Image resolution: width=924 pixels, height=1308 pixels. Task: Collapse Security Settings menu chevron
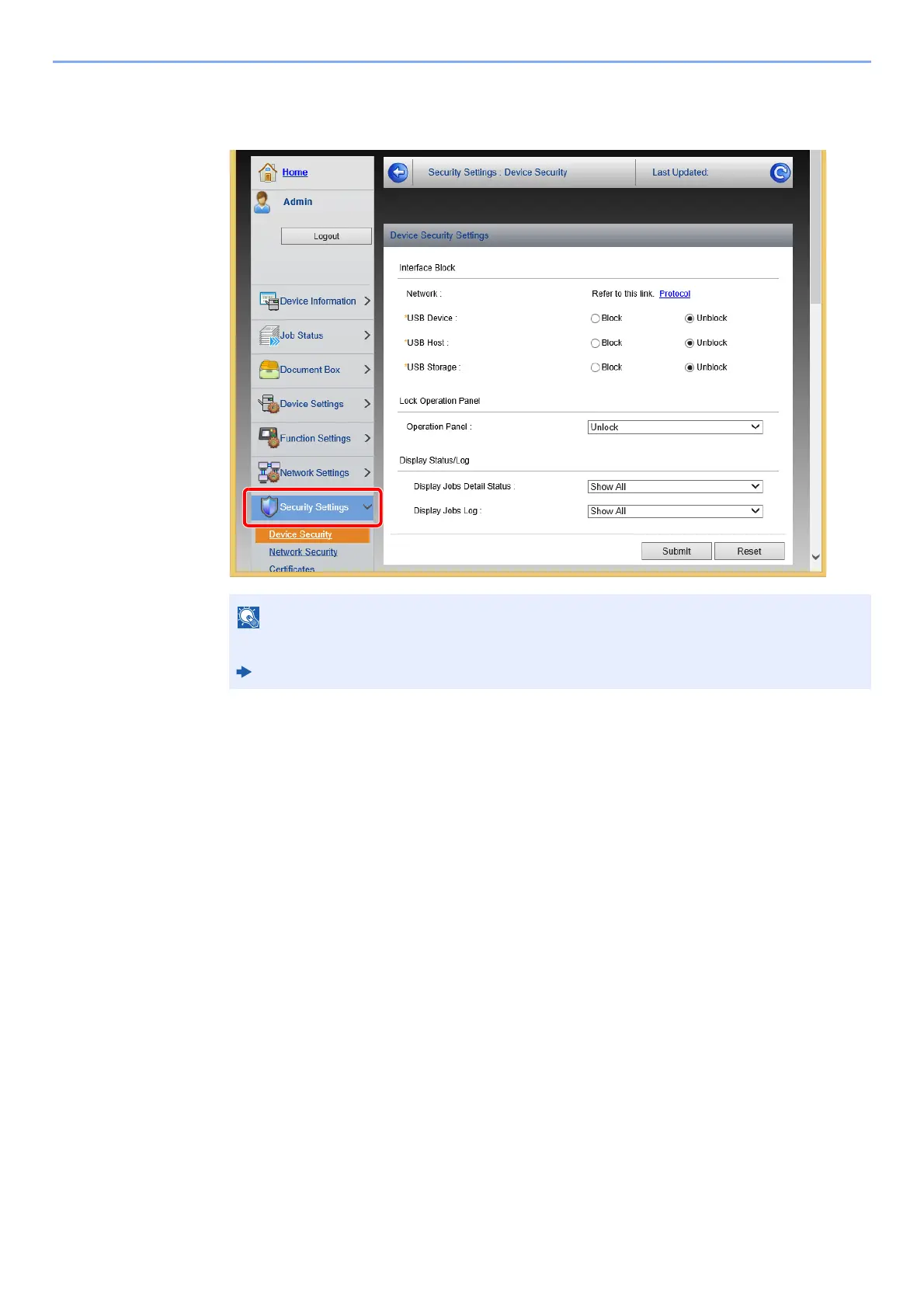[x=367, y=507]
